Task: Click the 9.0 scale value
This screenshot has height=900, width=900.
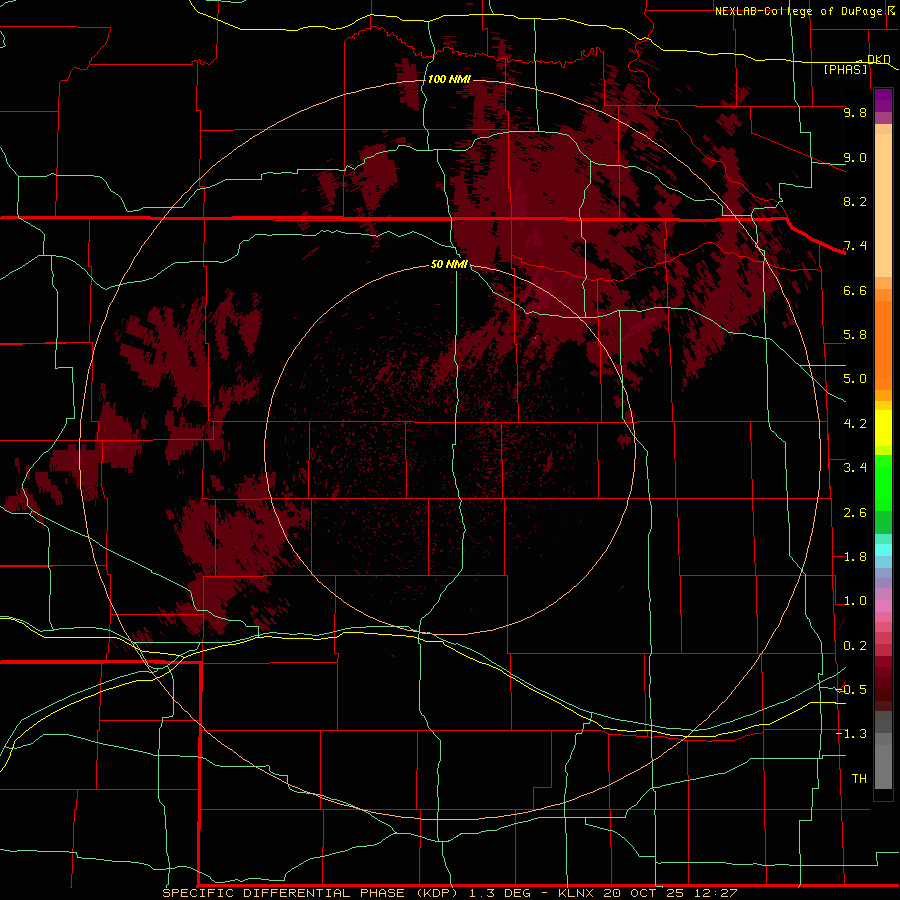Action: [855, 157]
